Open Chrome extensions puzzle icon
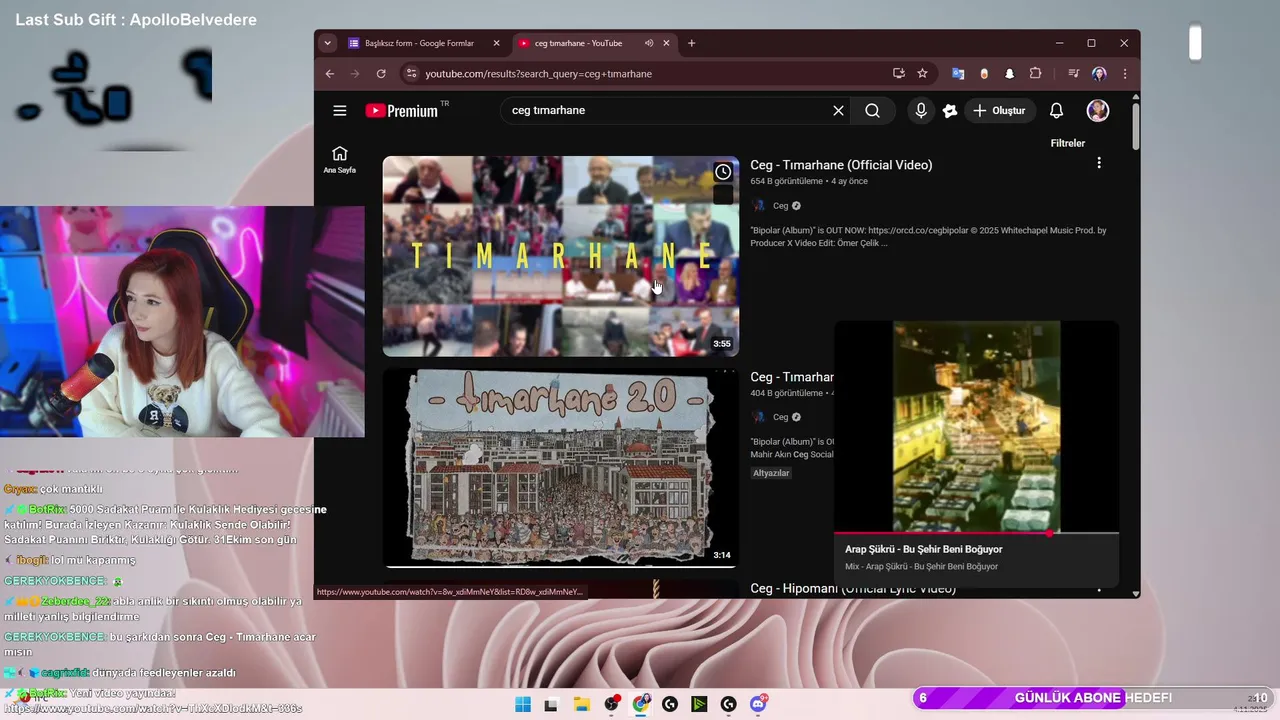The image size is (1280, 720). click(1035, 73)
